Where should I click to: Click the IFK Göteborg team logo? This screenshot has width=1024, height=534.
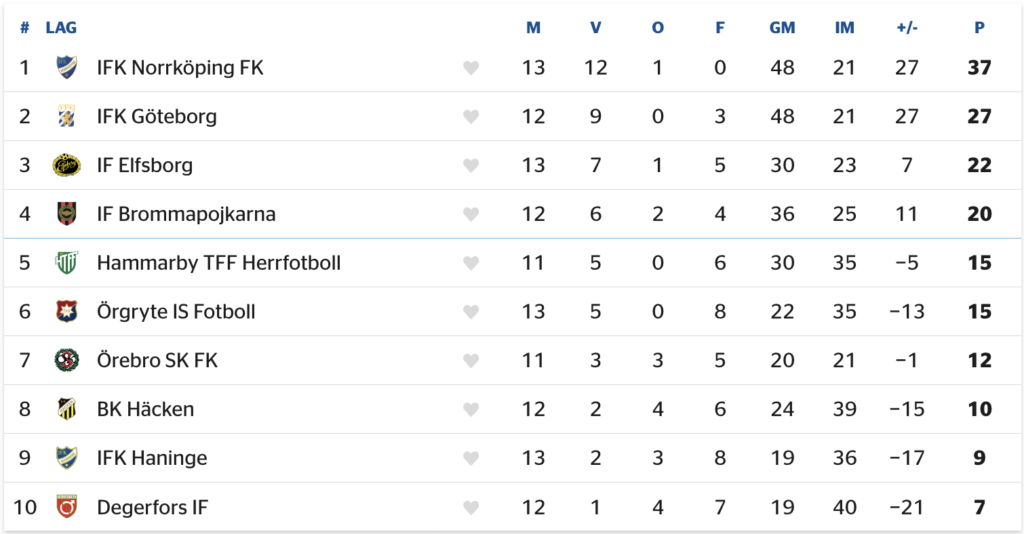click(66, 117)
